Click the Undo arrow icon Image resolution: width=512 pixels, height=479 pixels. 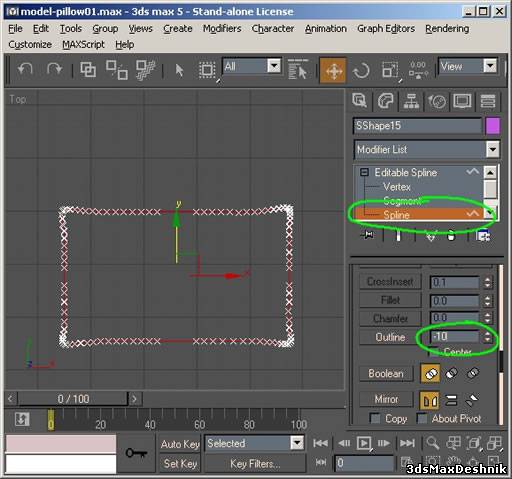(x=25, y=70)
